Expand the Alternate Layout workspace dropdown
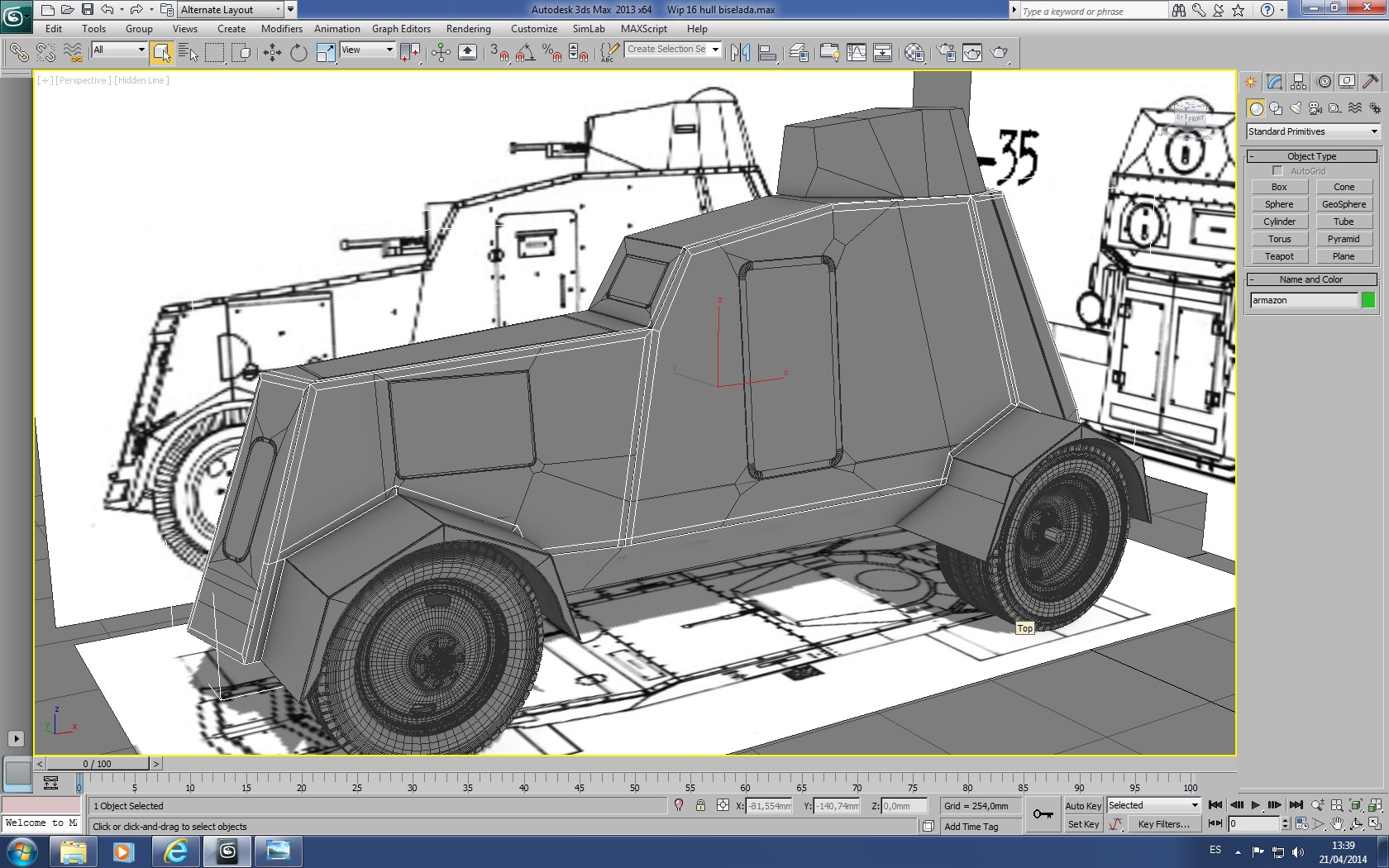1389x868 pixels. pos(278,10)
